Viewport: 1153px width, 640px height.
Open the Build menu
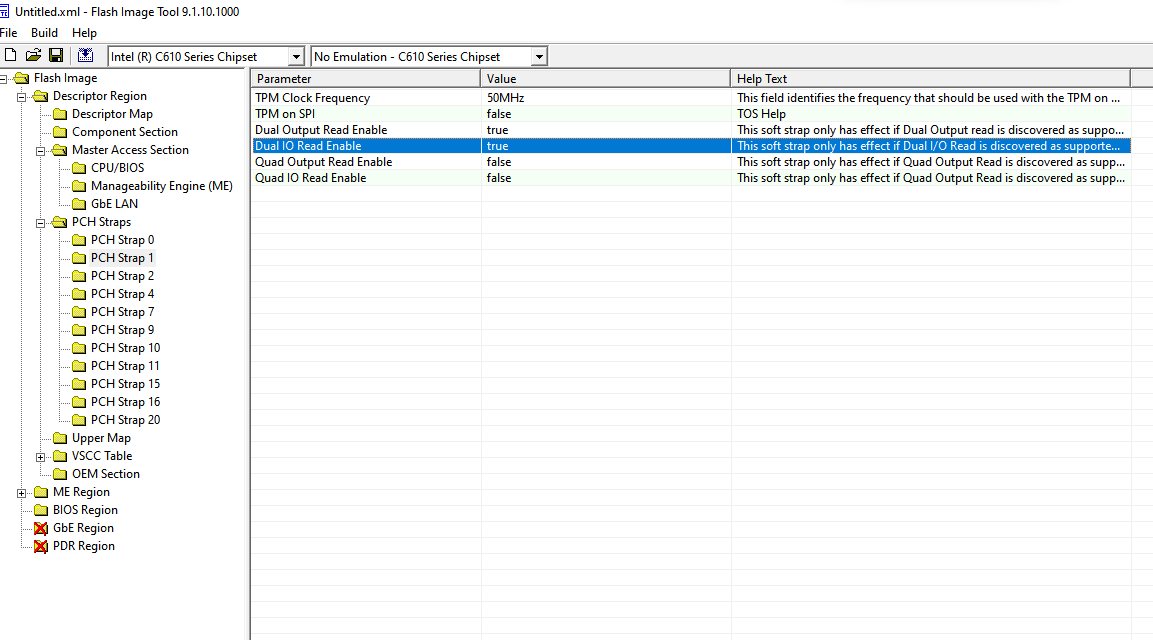click(44, 33)
